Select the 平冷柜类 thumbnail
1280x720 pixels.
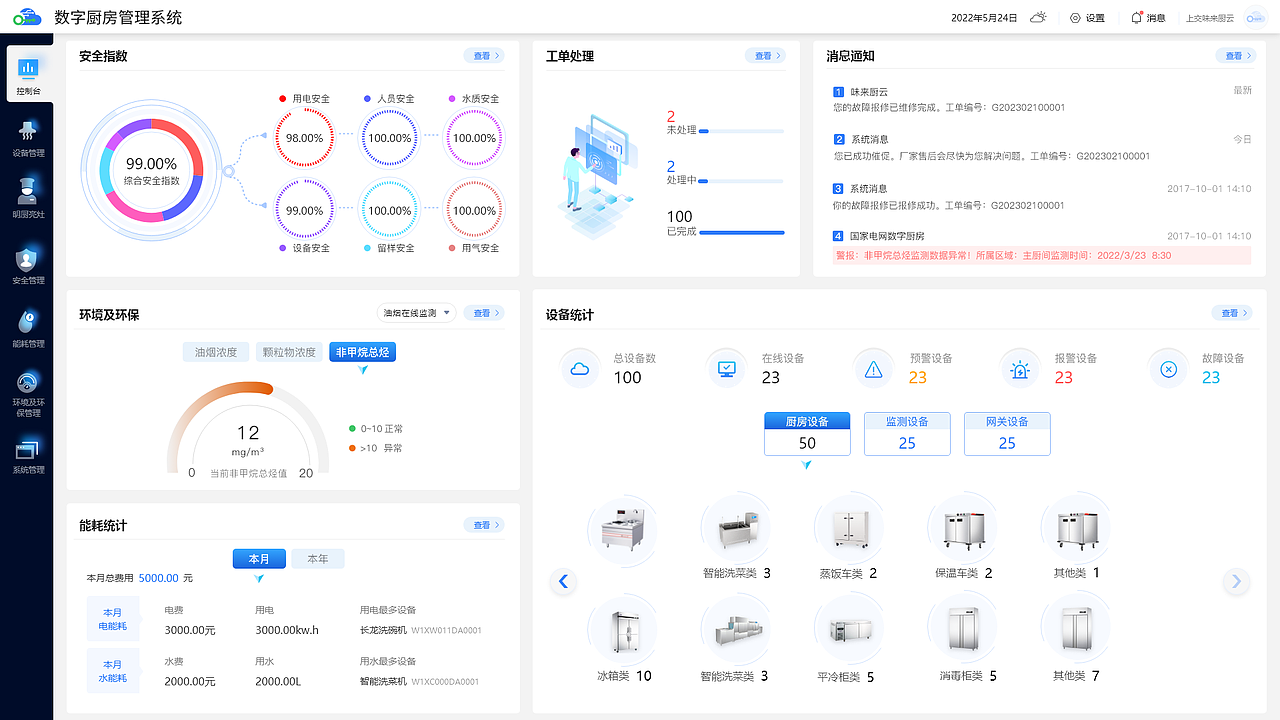849,629
